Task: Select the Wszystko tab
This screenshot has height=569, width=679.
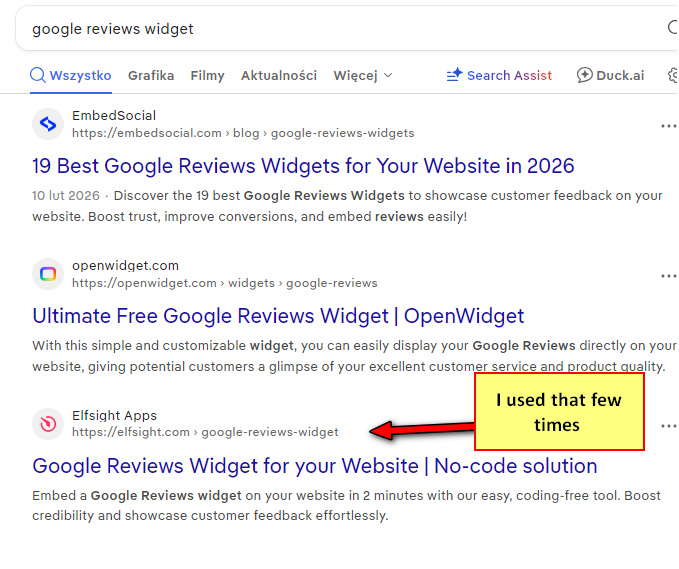Action: click(71, 76)
